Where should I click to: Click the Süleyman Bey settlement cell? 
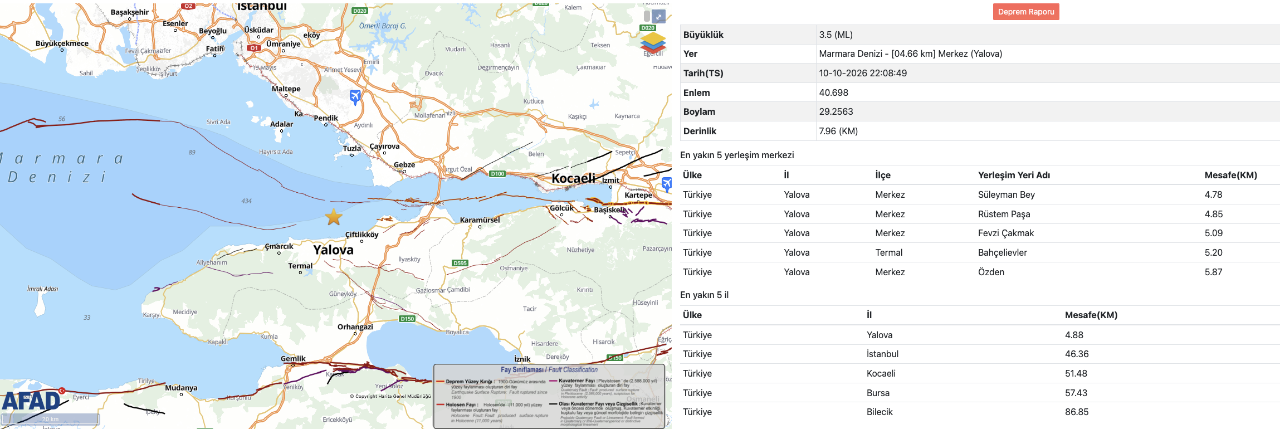click(1006, 195)
